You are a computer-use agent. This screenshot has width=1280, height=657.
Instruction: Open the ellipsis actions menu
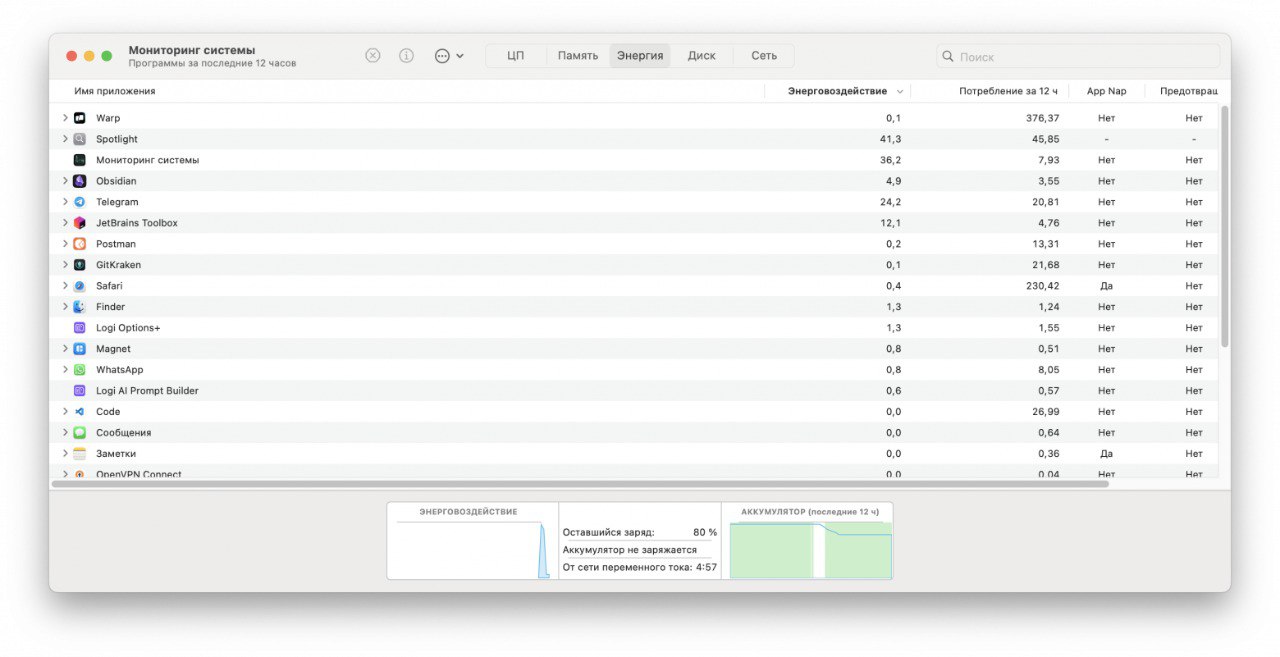point(449,56)
